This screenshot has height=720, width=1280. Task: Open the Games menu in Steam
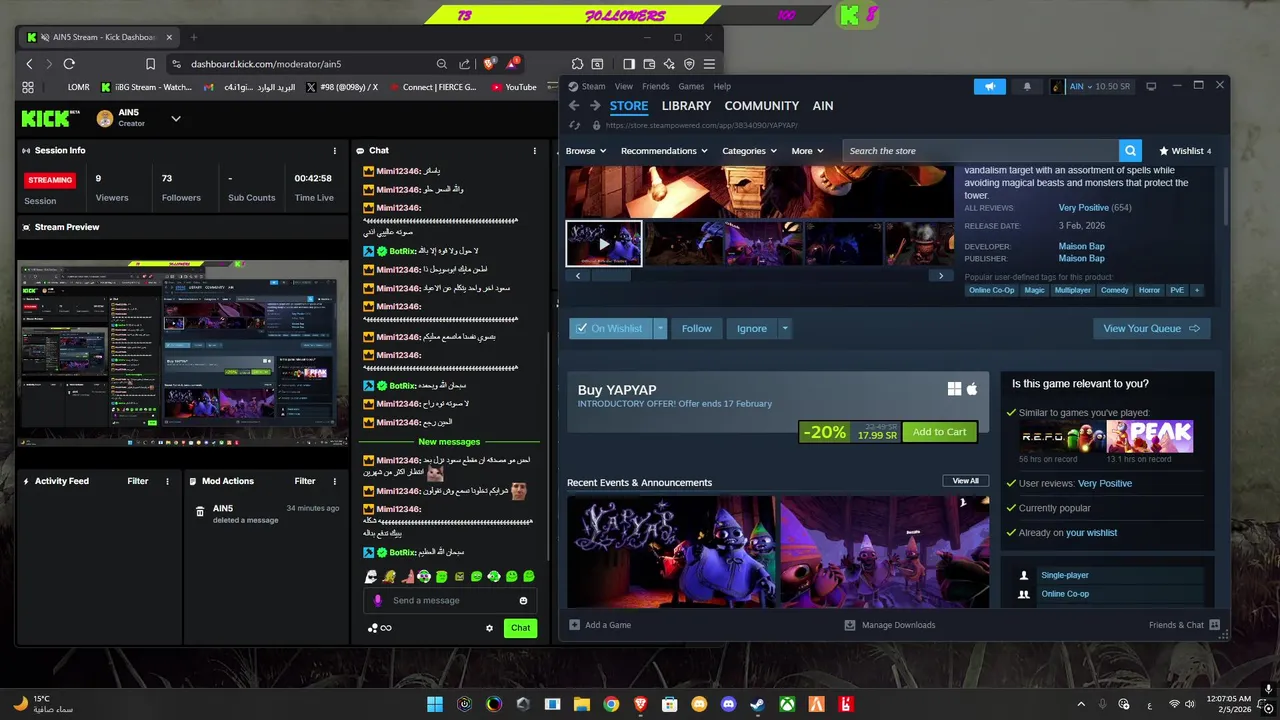[x=691, y=87]
